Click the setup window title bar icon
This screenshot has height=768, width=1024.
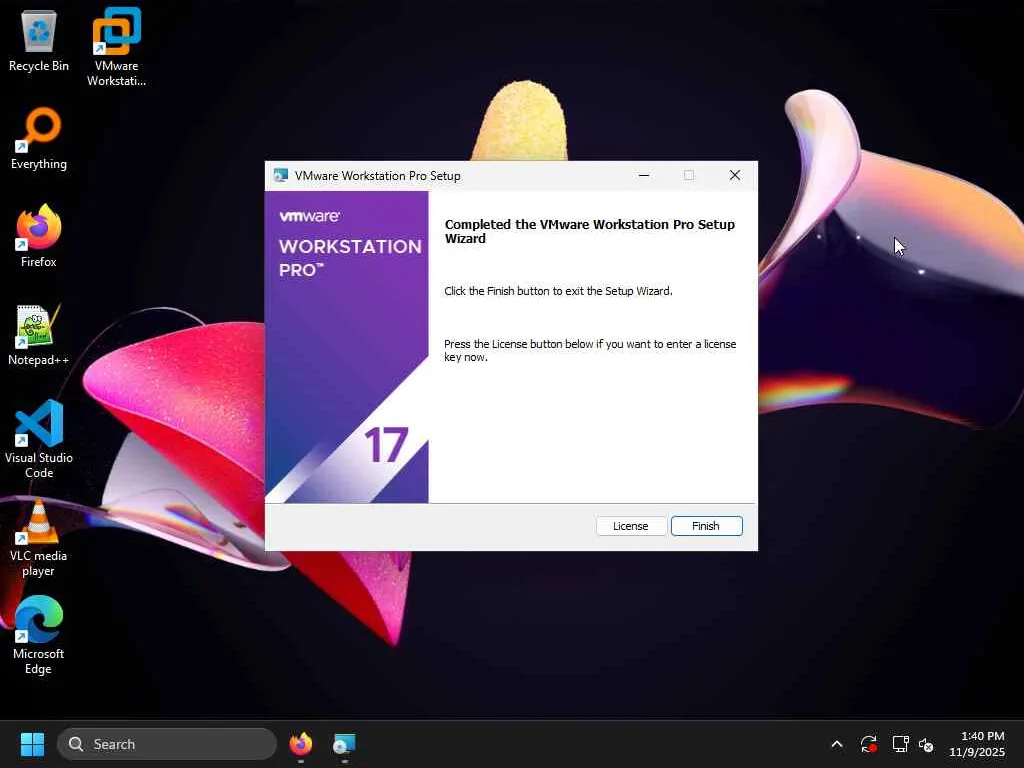(281, 175)
